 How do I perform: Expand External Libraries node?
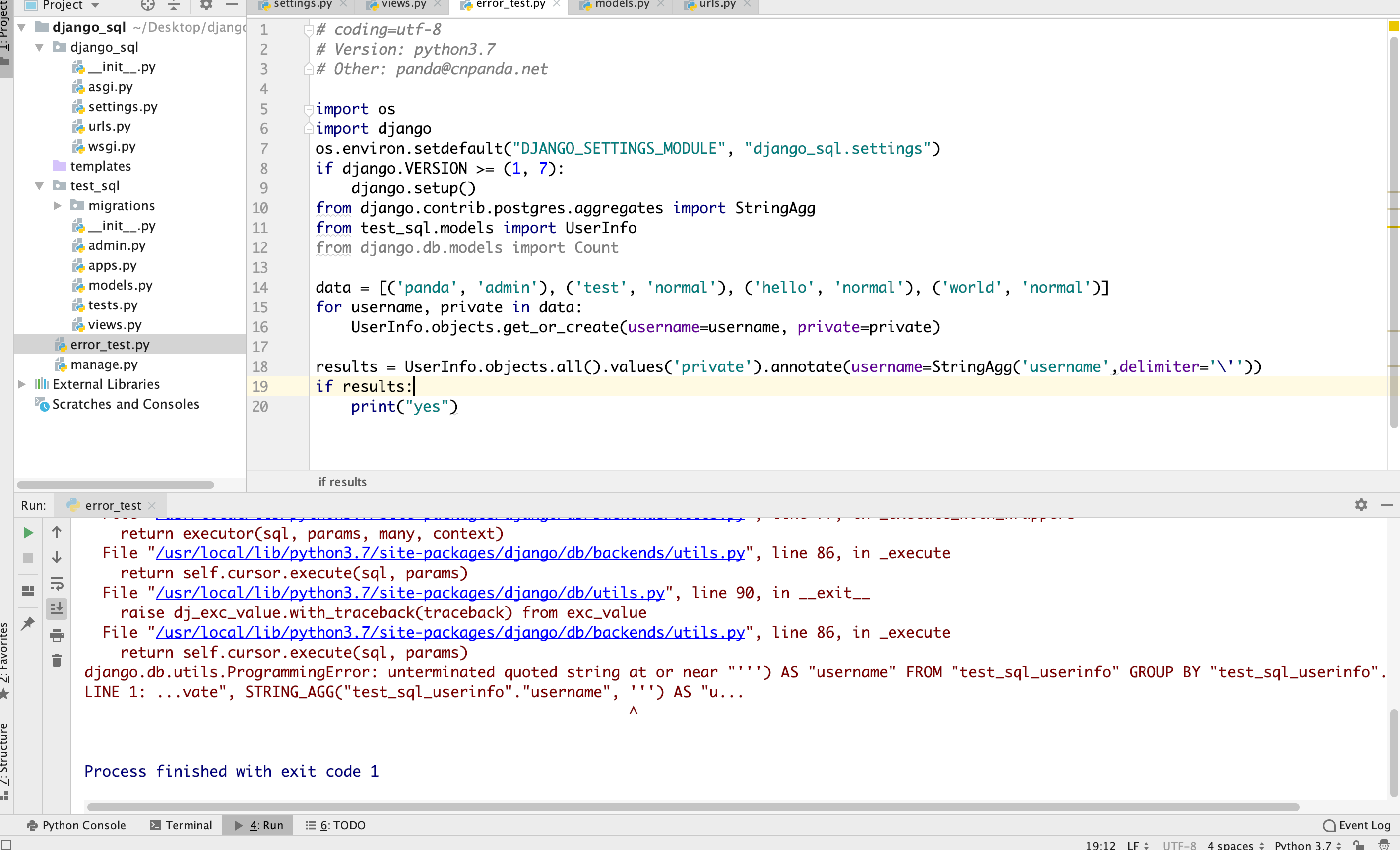(x=22, y=384)
